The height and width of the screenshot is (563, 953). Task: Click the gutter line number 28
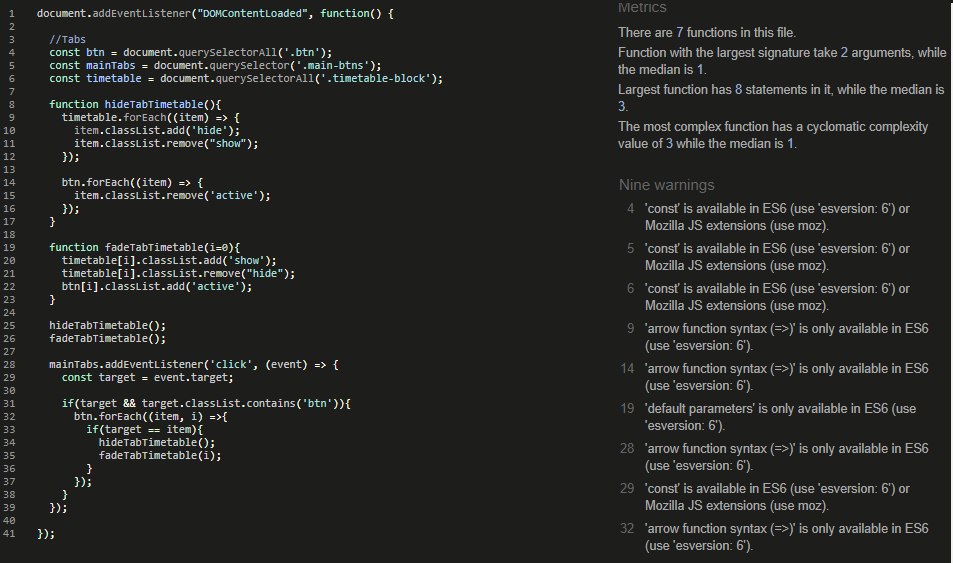click(x=9, y=365)
